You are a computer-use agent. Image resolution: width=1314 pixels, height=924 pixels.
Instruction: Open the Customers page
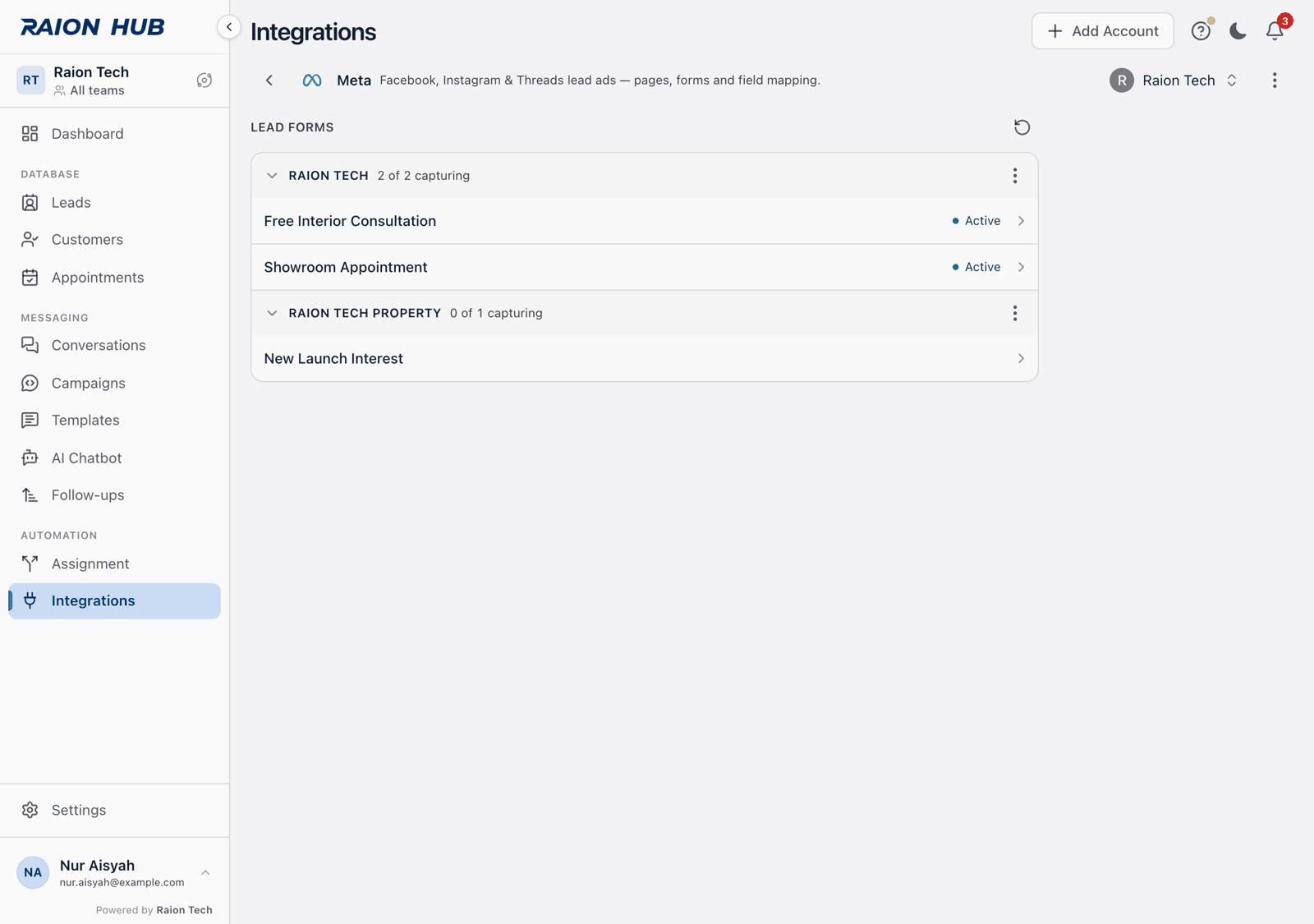pos(114,240)
